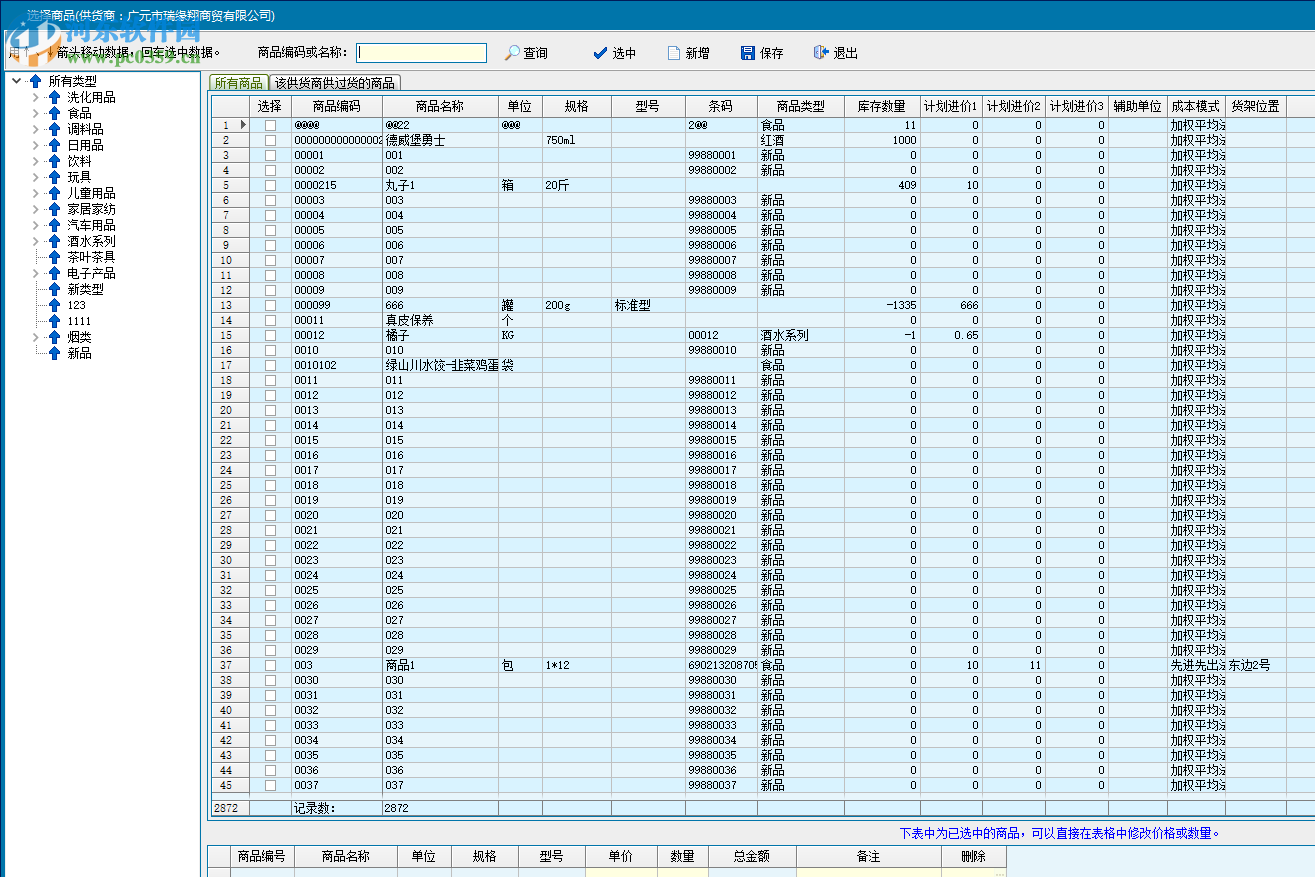
Task: Click the blue arrow icon beside 123 category
Action: pyautogui.click(x=54, y=305)
